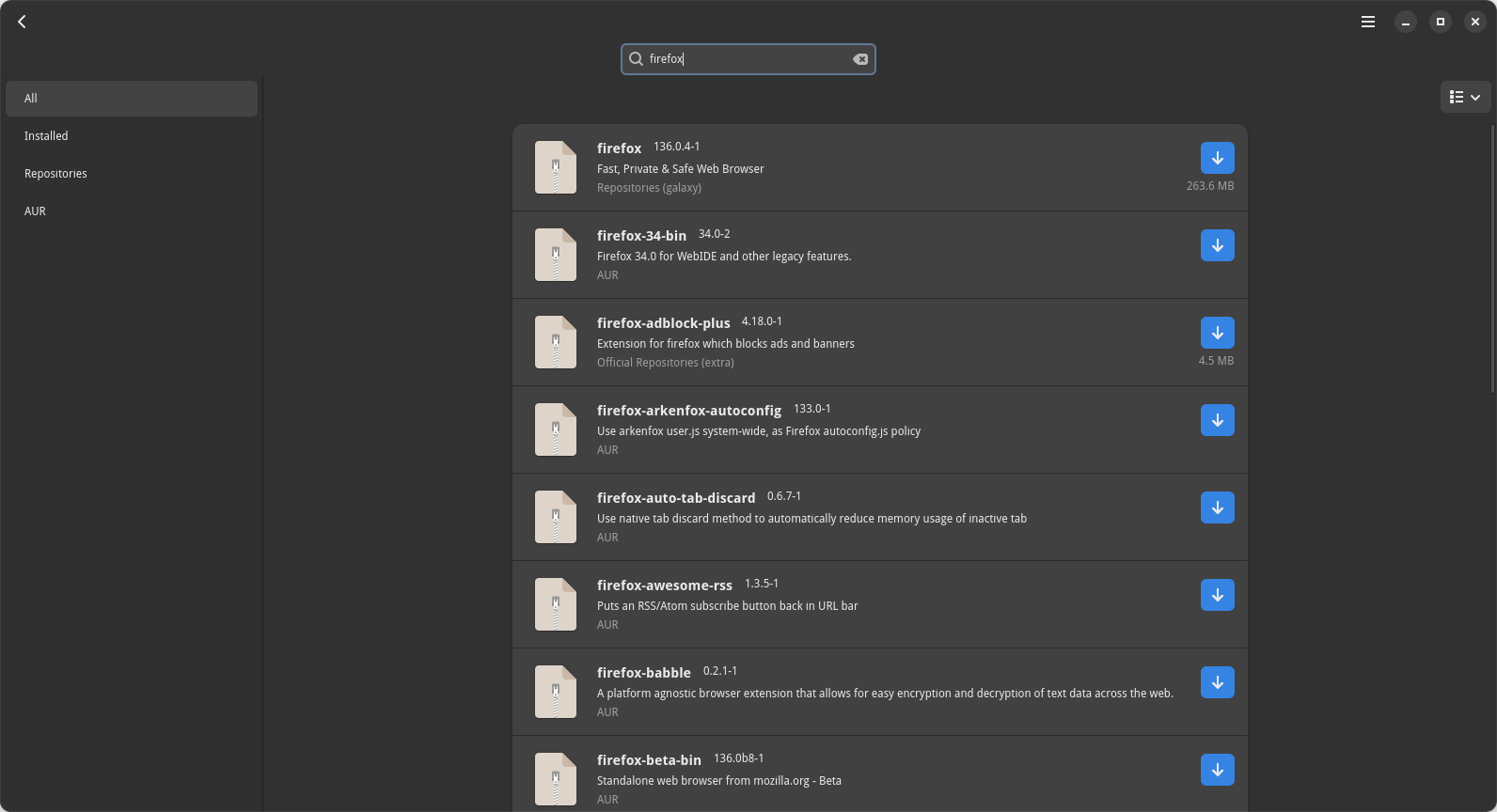Open the firefox-adblock-plus package title
1497x812 pixels.
coord(663,323)
